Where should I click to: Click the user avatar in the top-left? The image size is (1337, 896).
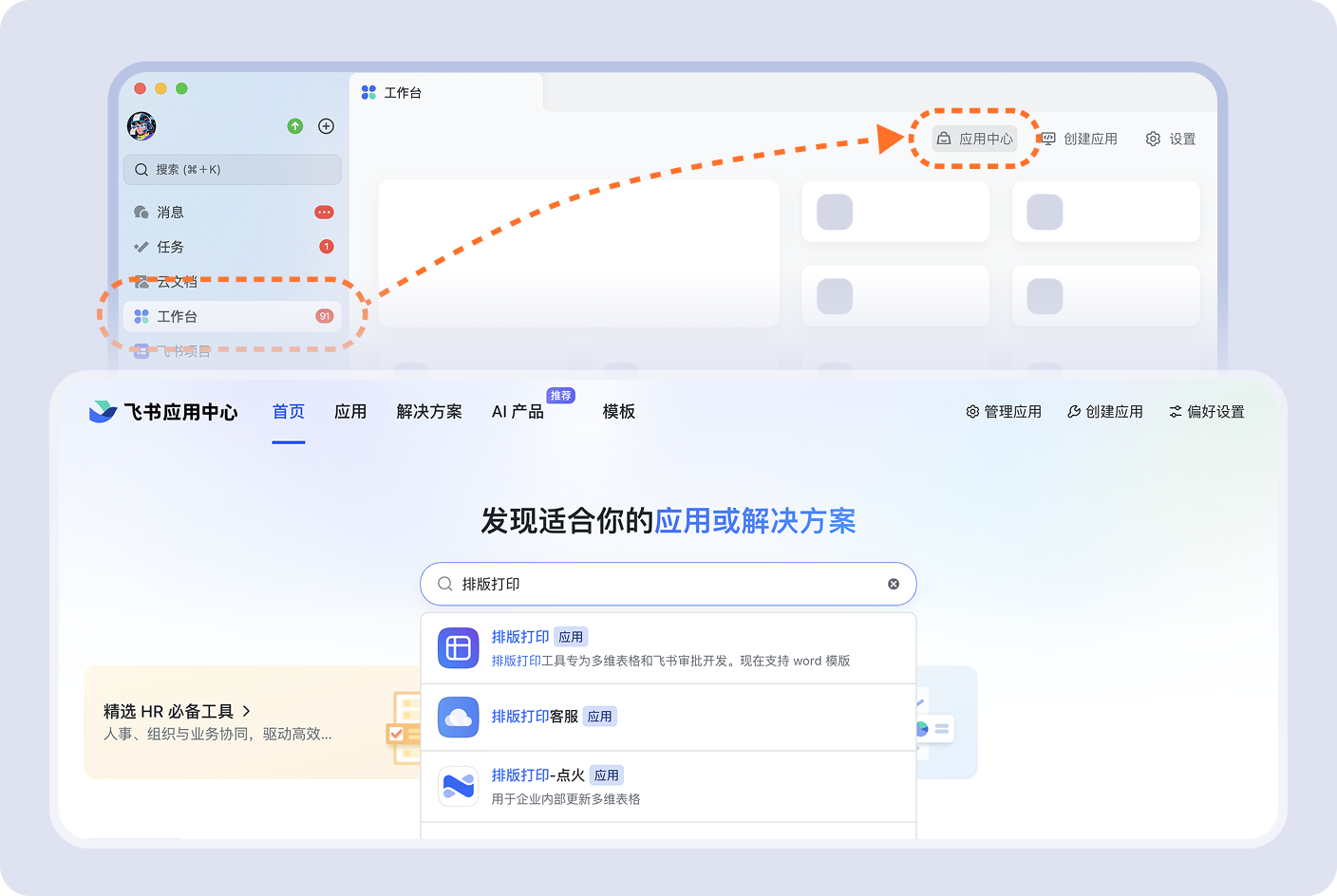click(x=142, y=126)
